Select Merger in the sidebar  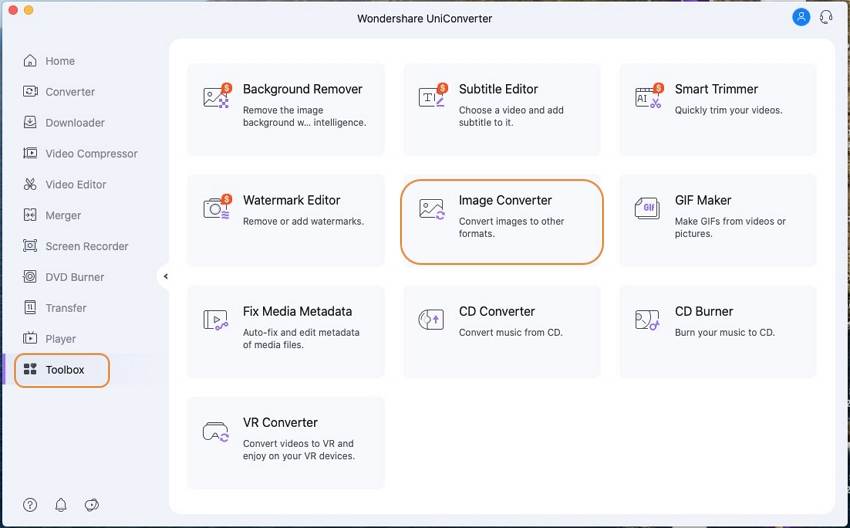coord(63,216)
